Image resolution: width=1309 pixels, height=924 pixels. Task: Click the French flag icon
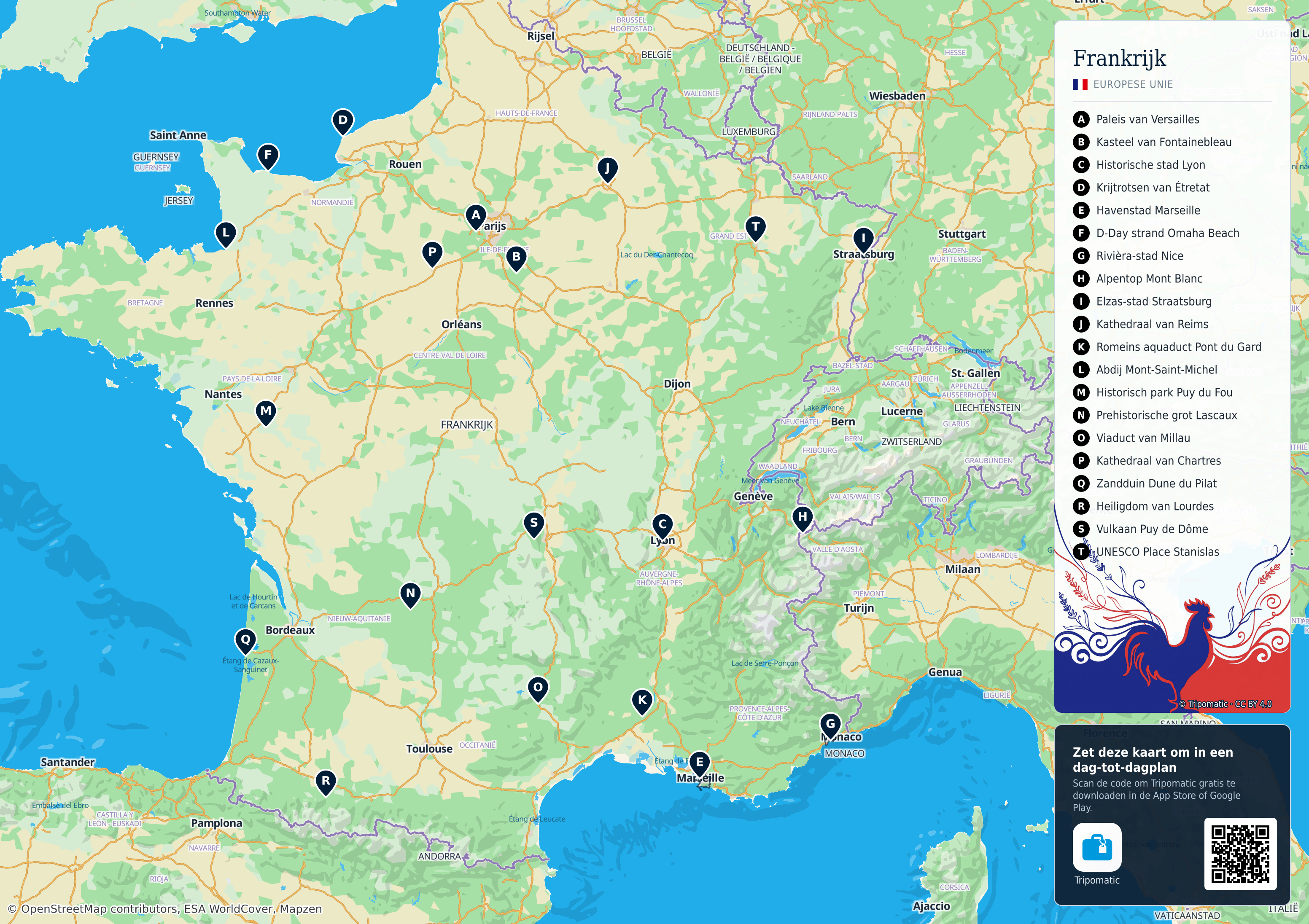click(x=1080, y=84)
